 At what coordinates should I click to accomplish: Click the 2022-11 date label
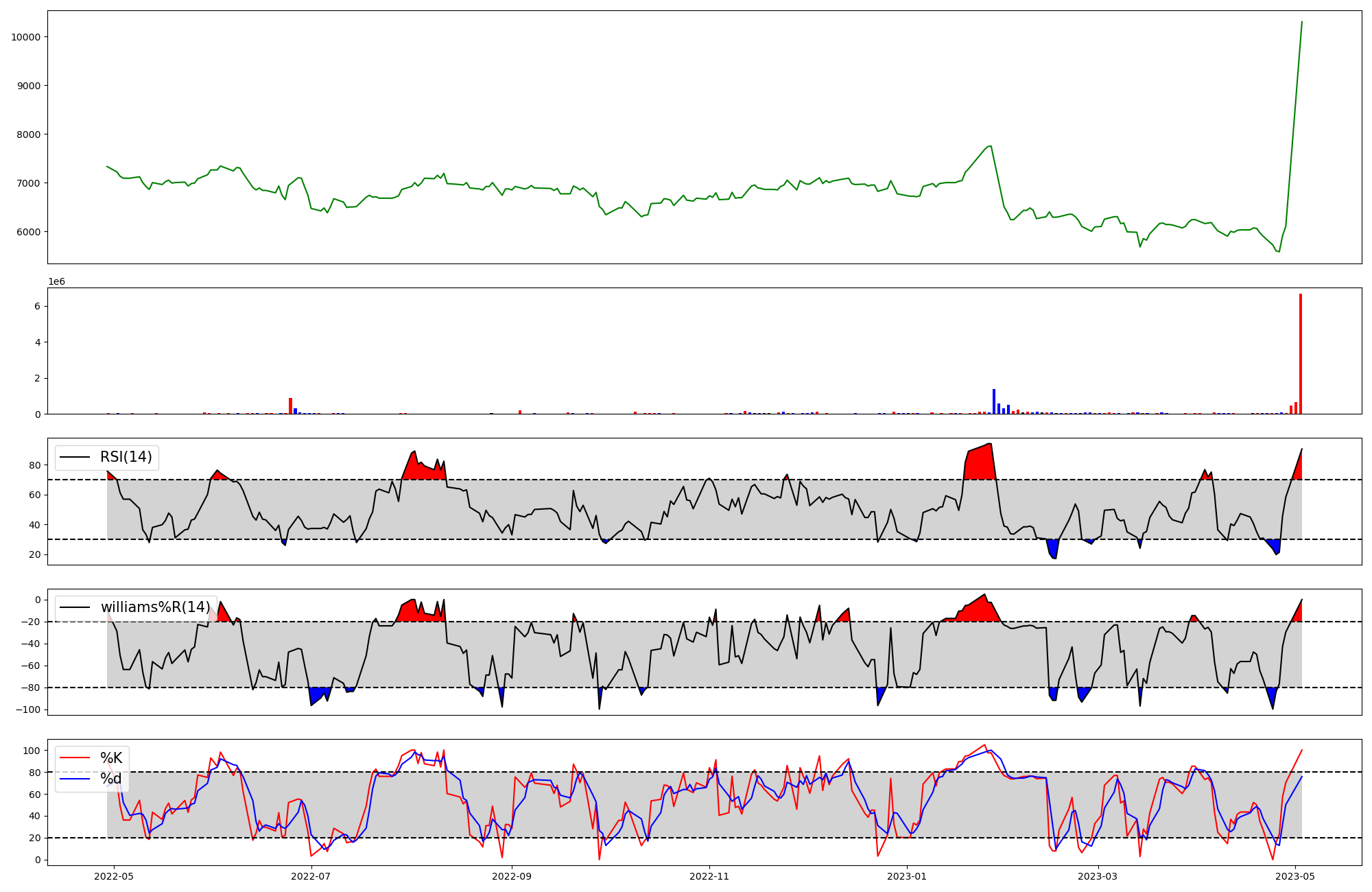pyautogui.click(x=709, y=876)
